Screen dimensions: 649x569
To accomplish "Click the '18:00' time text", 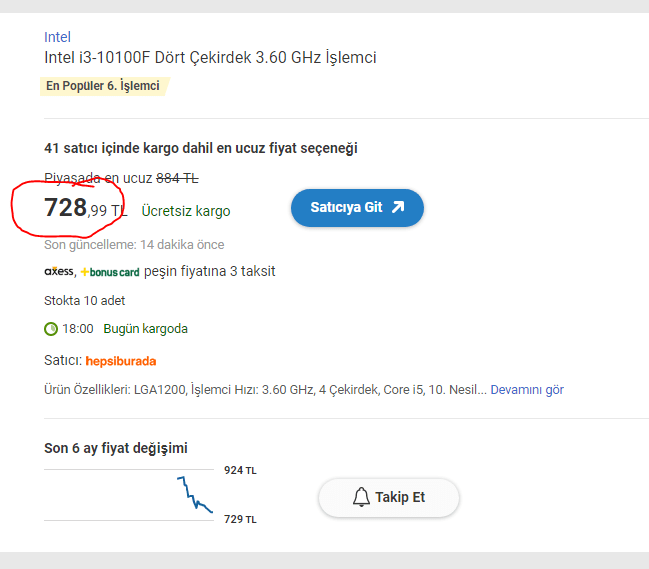I will point(78,329).
